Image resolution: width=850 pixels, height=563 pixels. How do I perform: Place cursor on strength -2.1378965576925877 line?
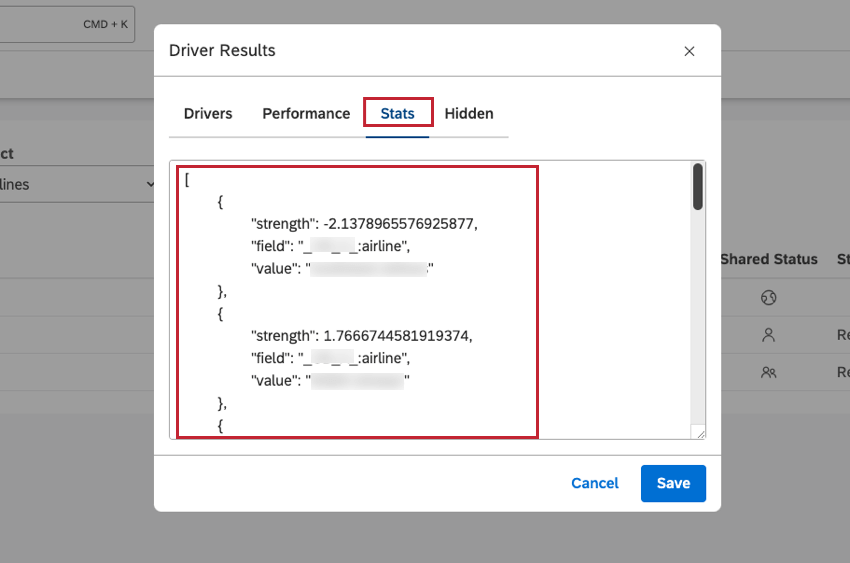364,224
